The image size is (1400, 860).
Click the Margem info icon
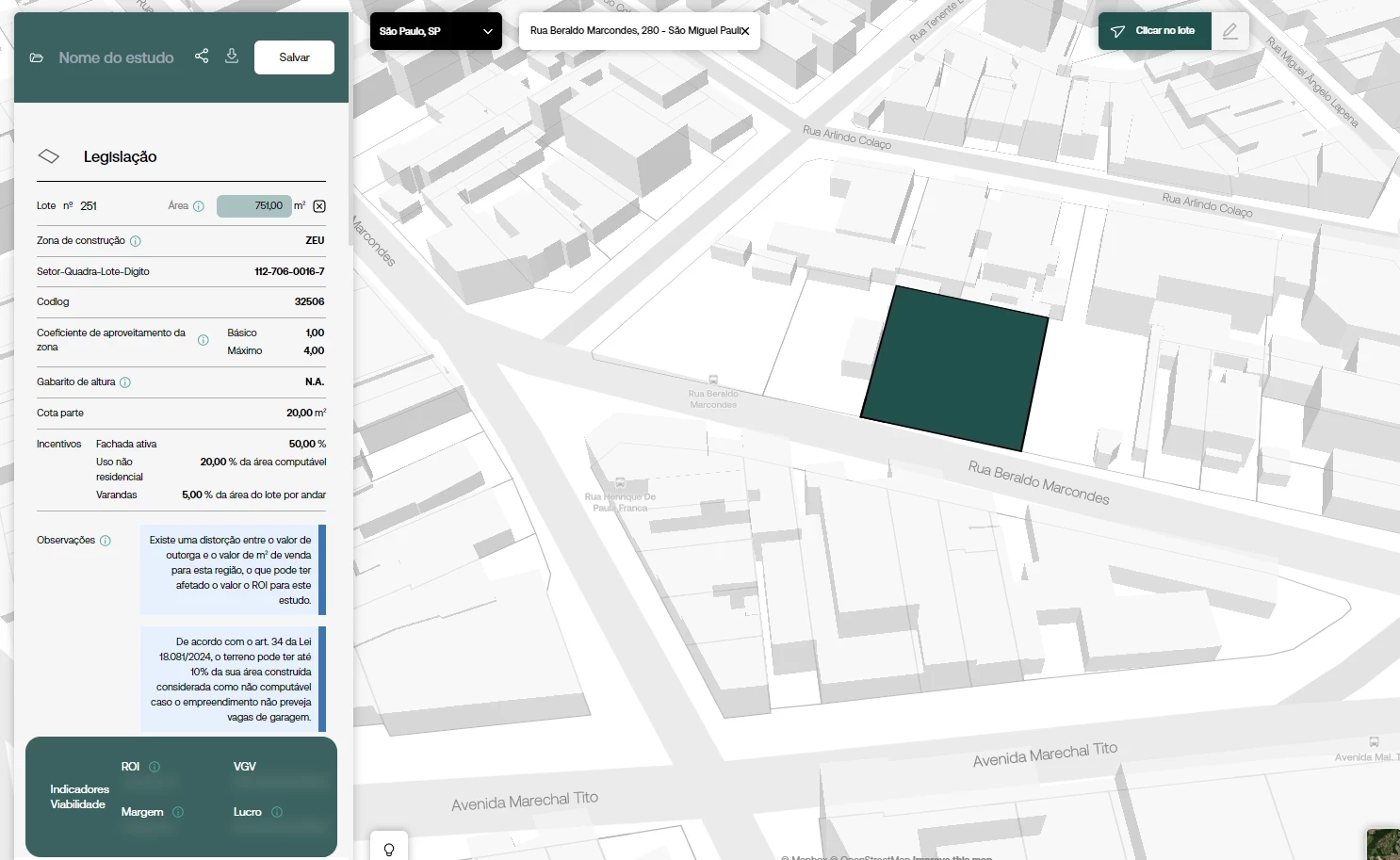click(178, 812)
